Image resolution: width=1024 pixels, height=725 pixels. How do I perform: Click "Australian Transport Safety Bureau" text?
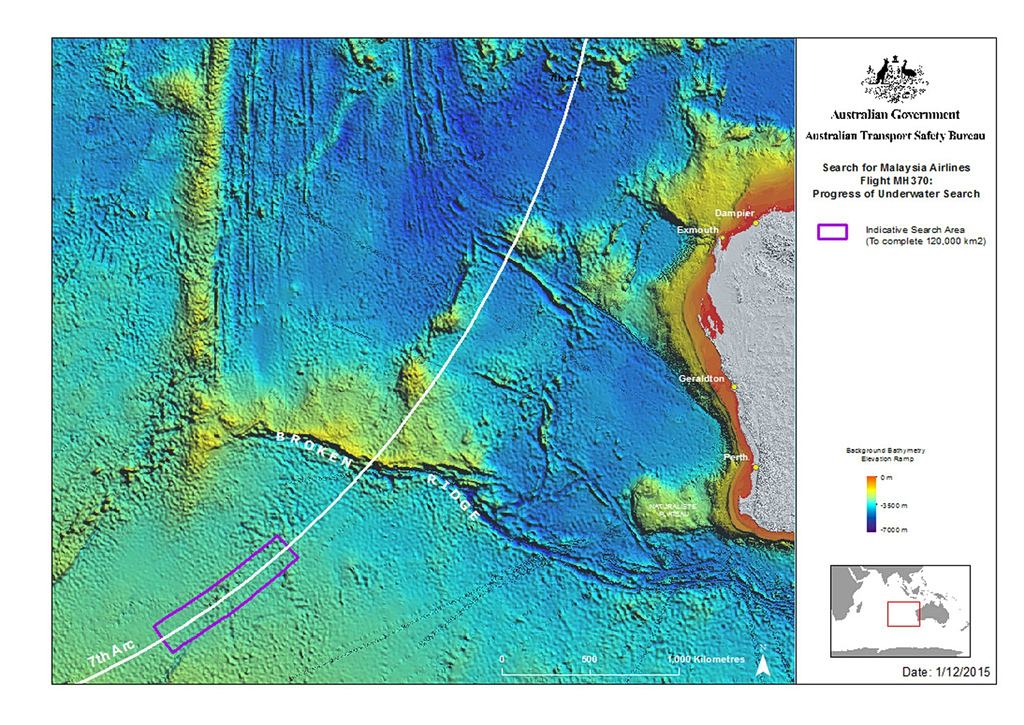coord(895,136)
